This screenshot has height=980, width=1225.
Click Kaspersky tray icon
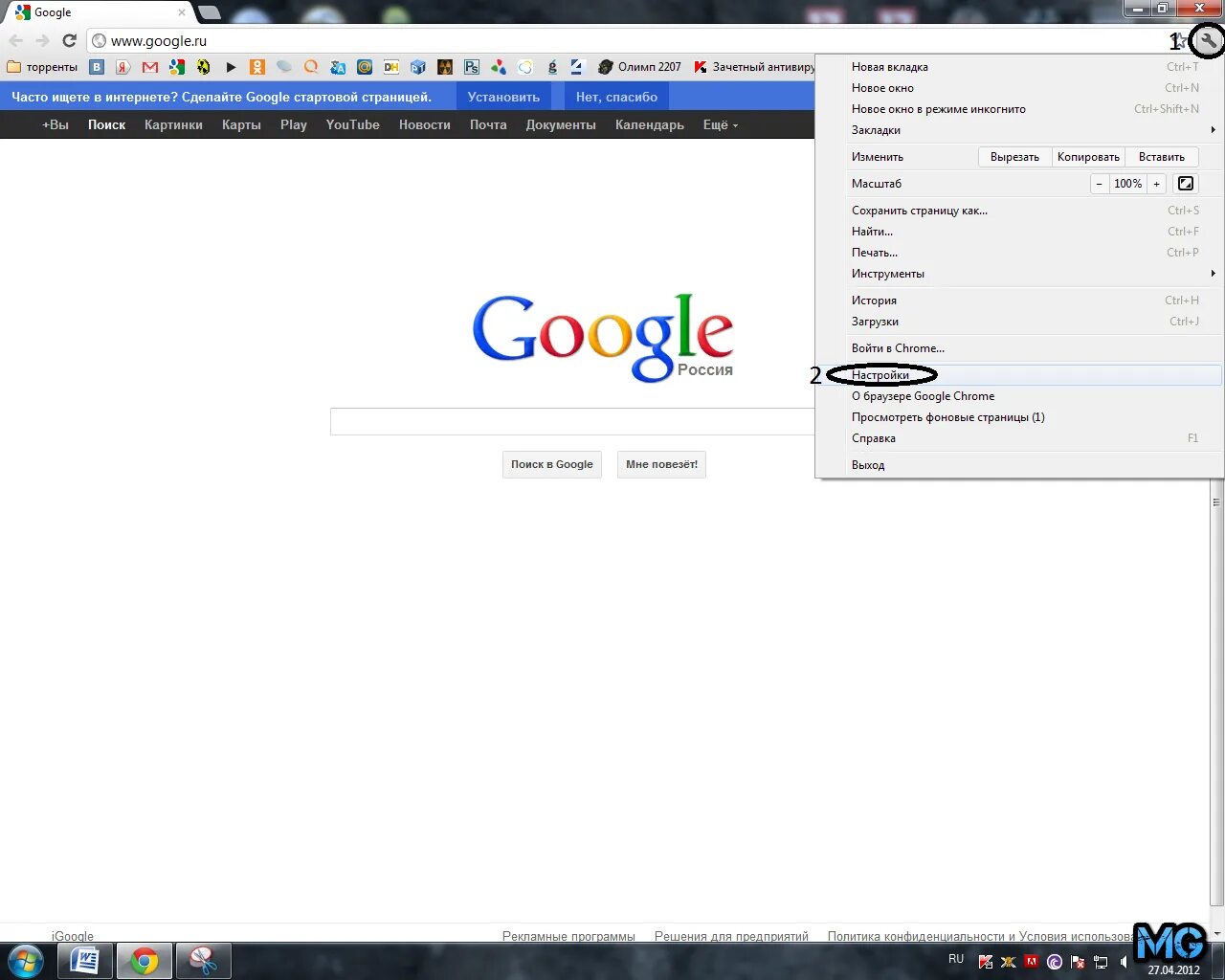986,962
